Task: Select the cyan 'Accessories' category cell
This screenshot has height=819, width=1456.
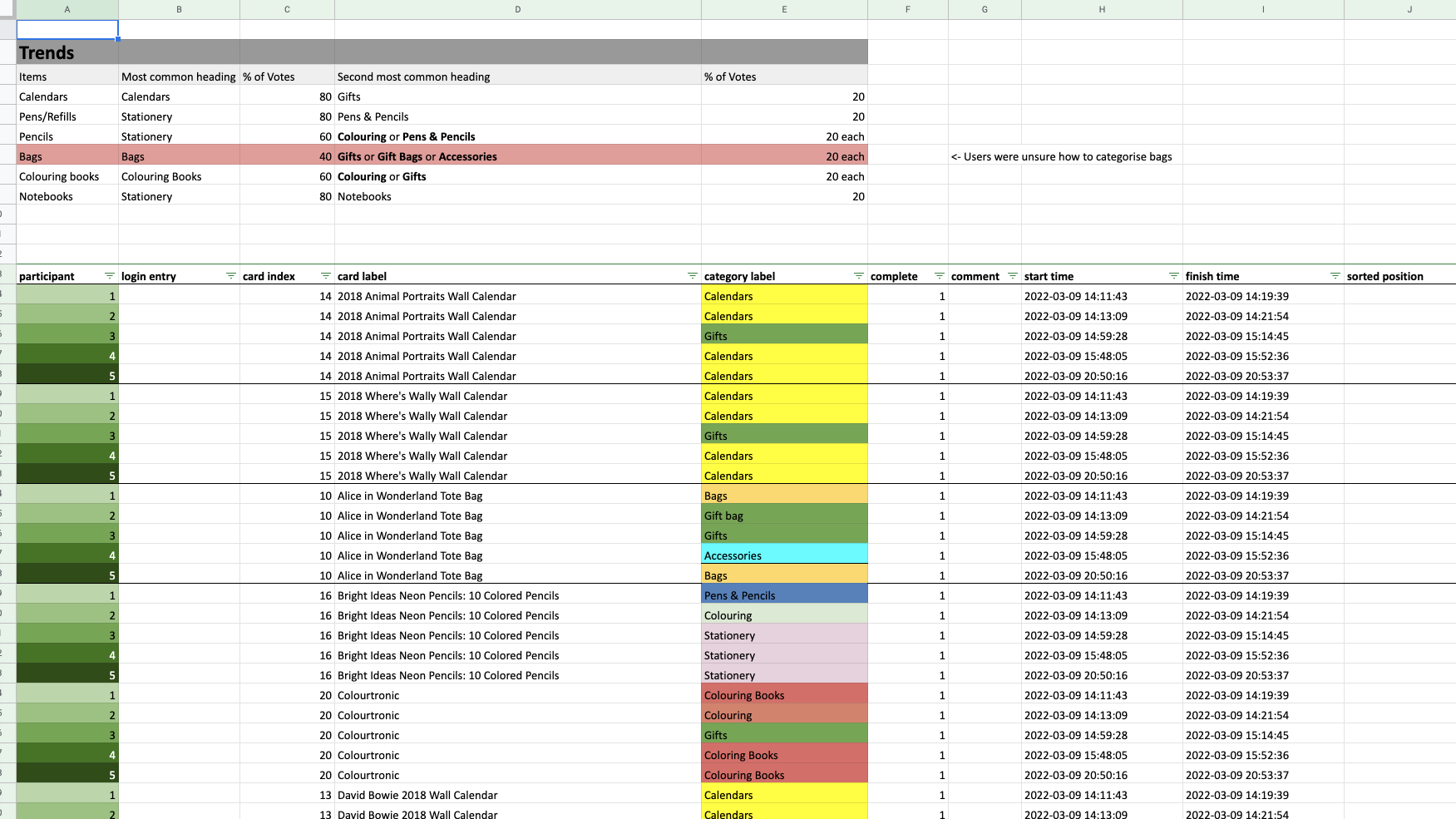Action: [784, 555]
